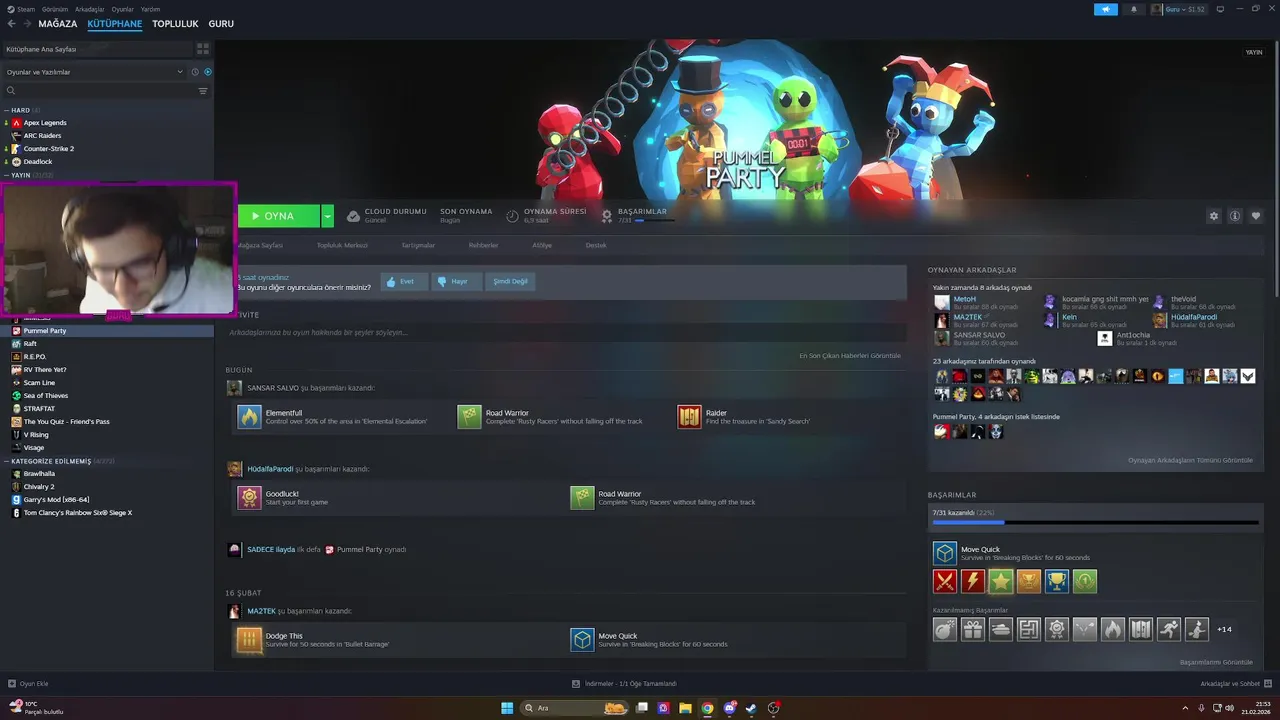Expand the Oyunlar ve Yazılımlar dropdown
This screenshot has height=720, width=1280.
(94, 72)
